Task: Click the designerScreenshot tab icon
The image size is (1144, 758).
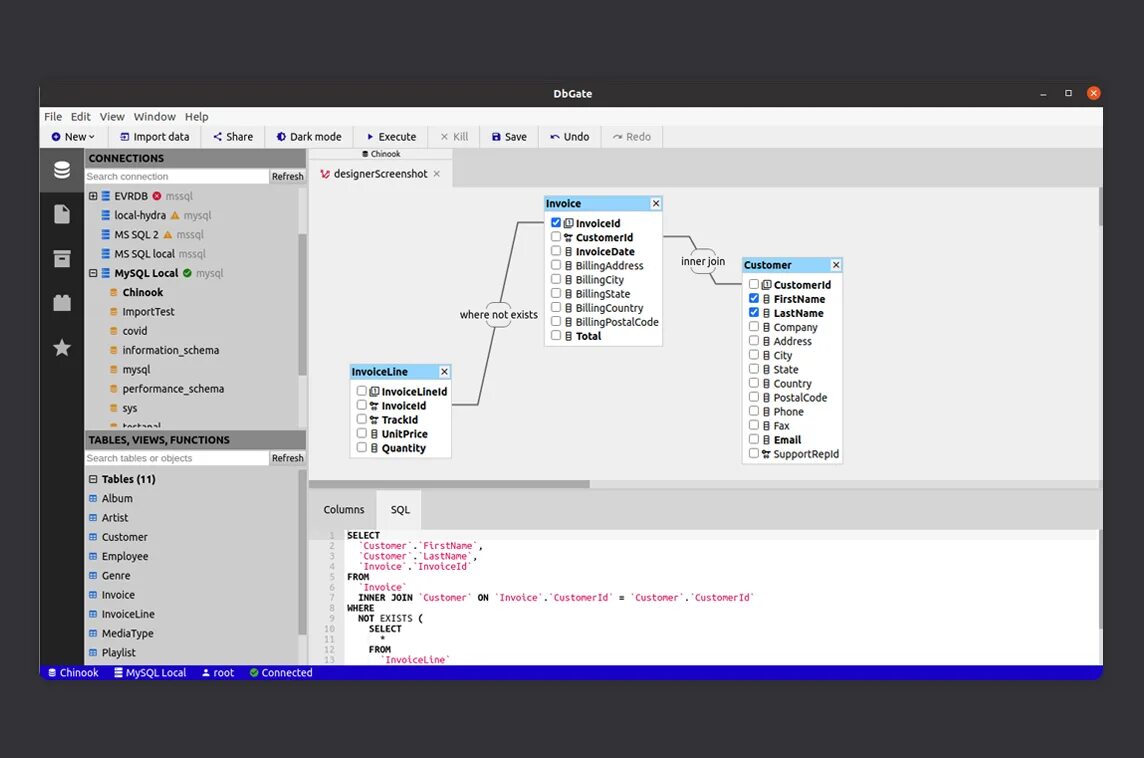Action: 325,174
